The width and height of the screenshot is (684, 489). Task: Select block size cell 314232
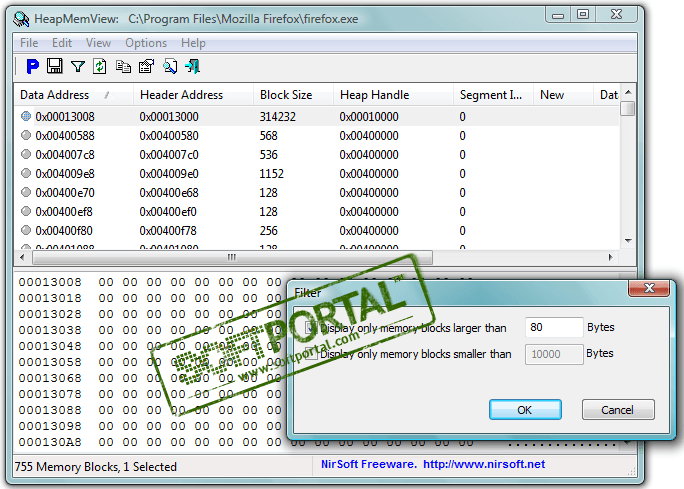pos(278,116)
